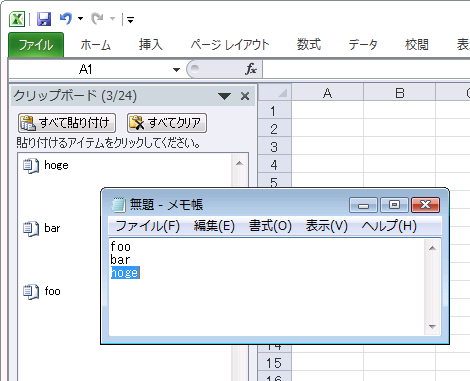Select column B header
The width and height of the screenshot is (470, 381).
point(399,93)
